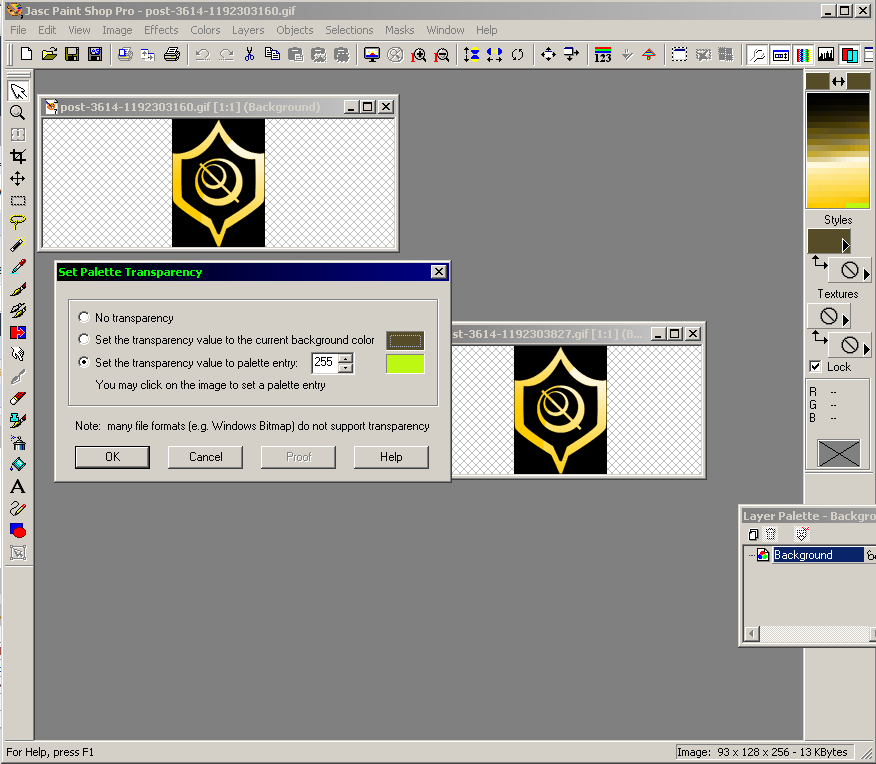This screenshot has height=764, width=876.
Task: Open the Effects menu
Action: pyautogui.click(x=161, y=30)
